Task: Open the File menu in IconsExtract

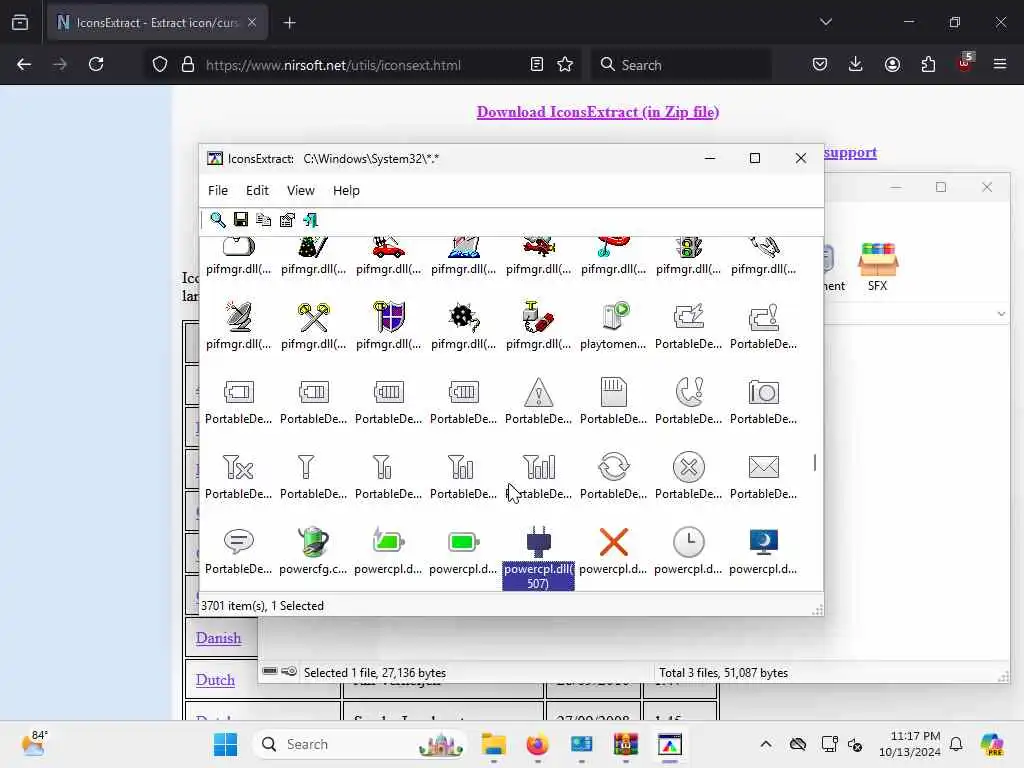Action: pyautogui.click(x=218, y=191)
